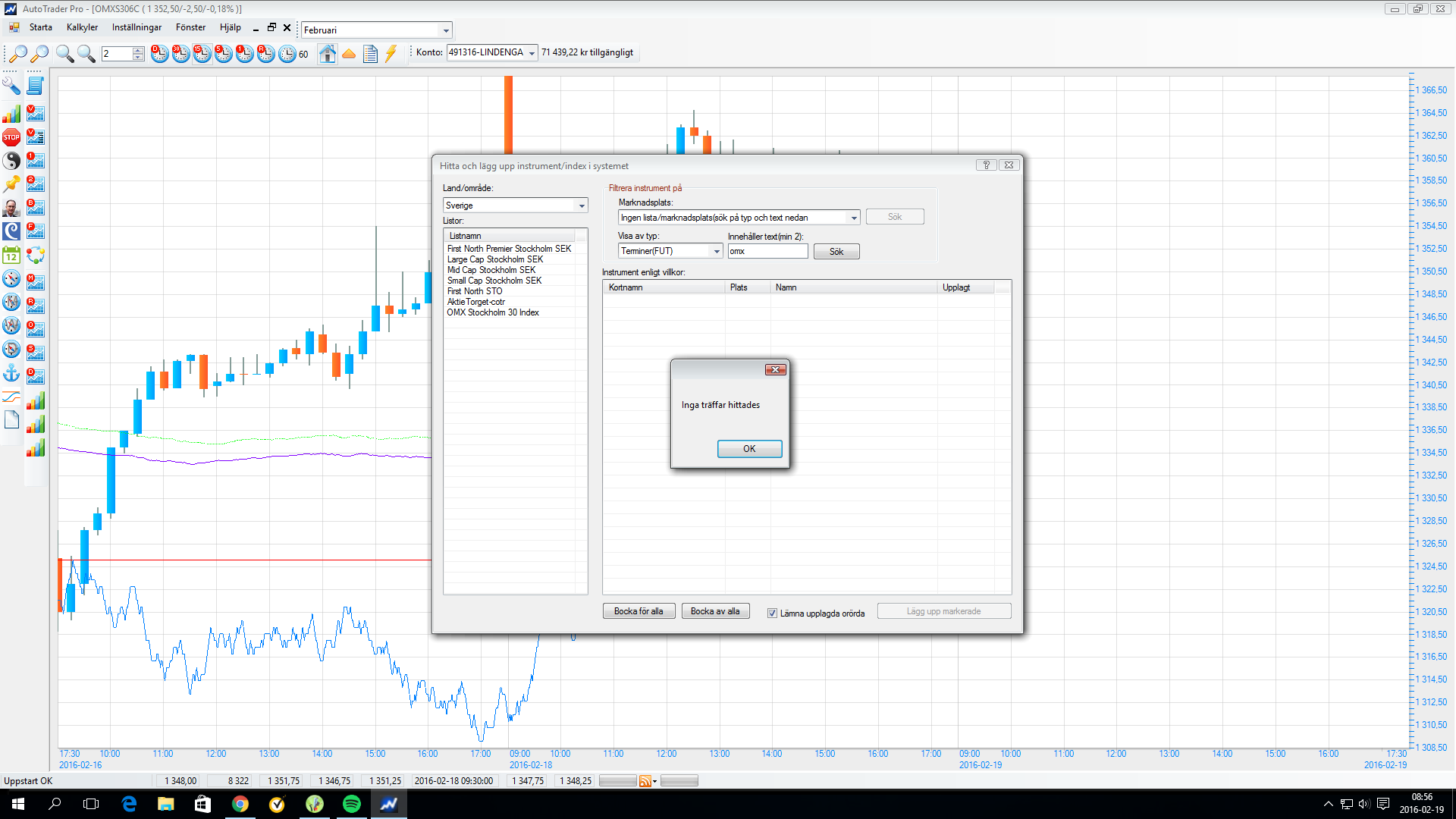The image size is (1456, 819).
Task: Open the Kalkyler menu
Action: click(x=82, y=27)
